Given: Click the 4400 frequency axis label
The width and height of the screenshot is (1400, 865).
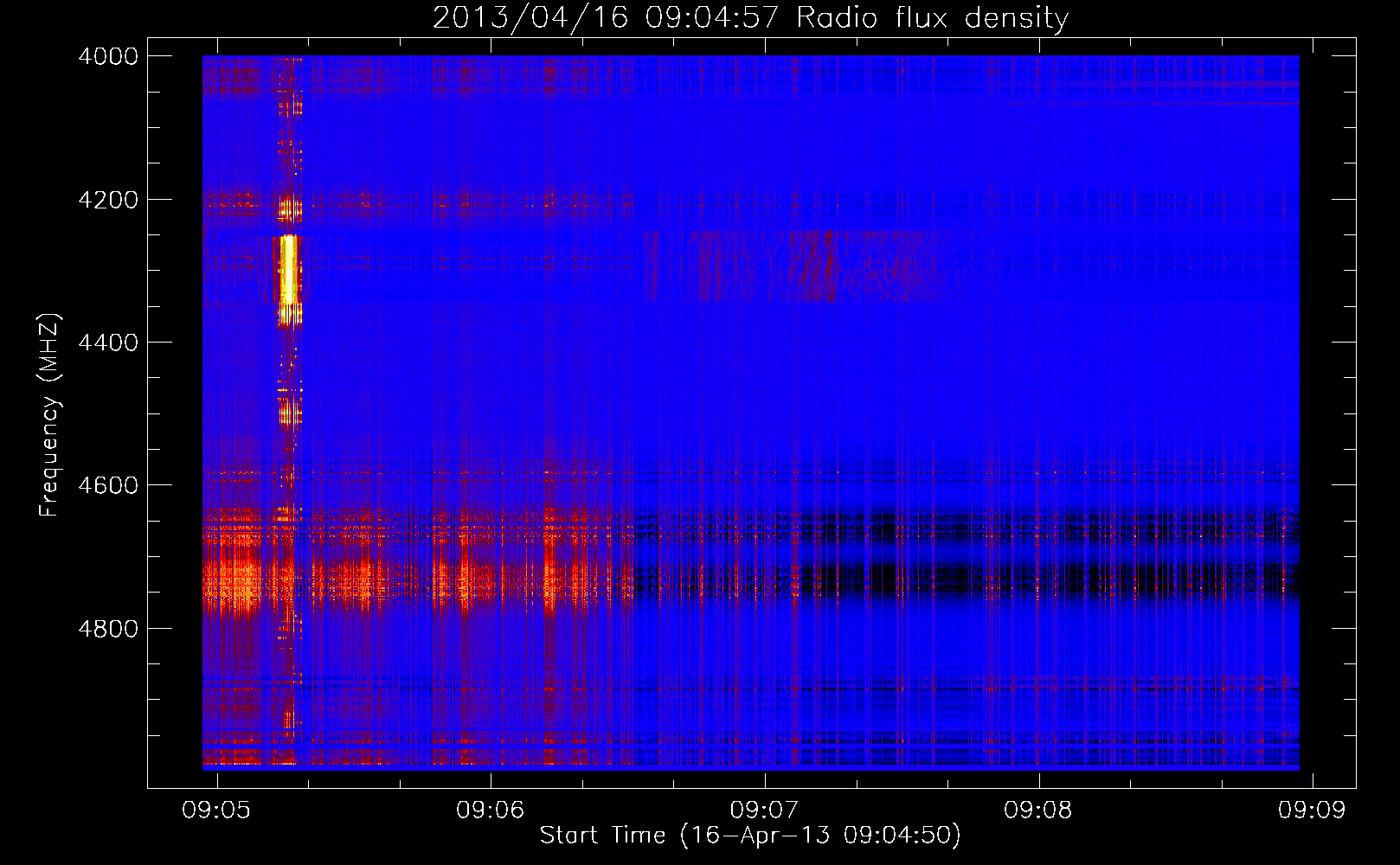Looking at the screenshot, I should [108, 343].
